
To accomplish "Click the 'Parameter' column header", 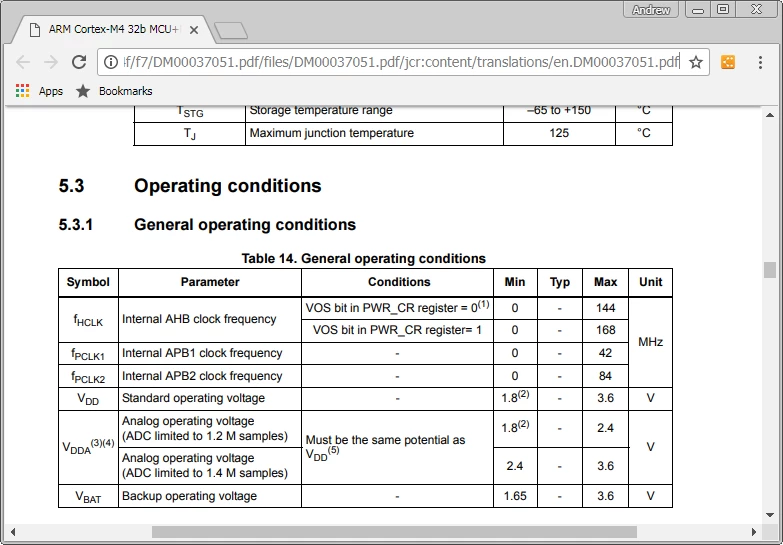I will (210, 282).
